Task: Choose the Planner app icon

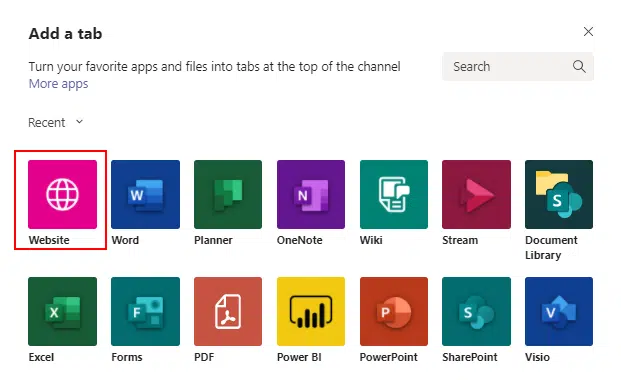Action: coord(228,194)
